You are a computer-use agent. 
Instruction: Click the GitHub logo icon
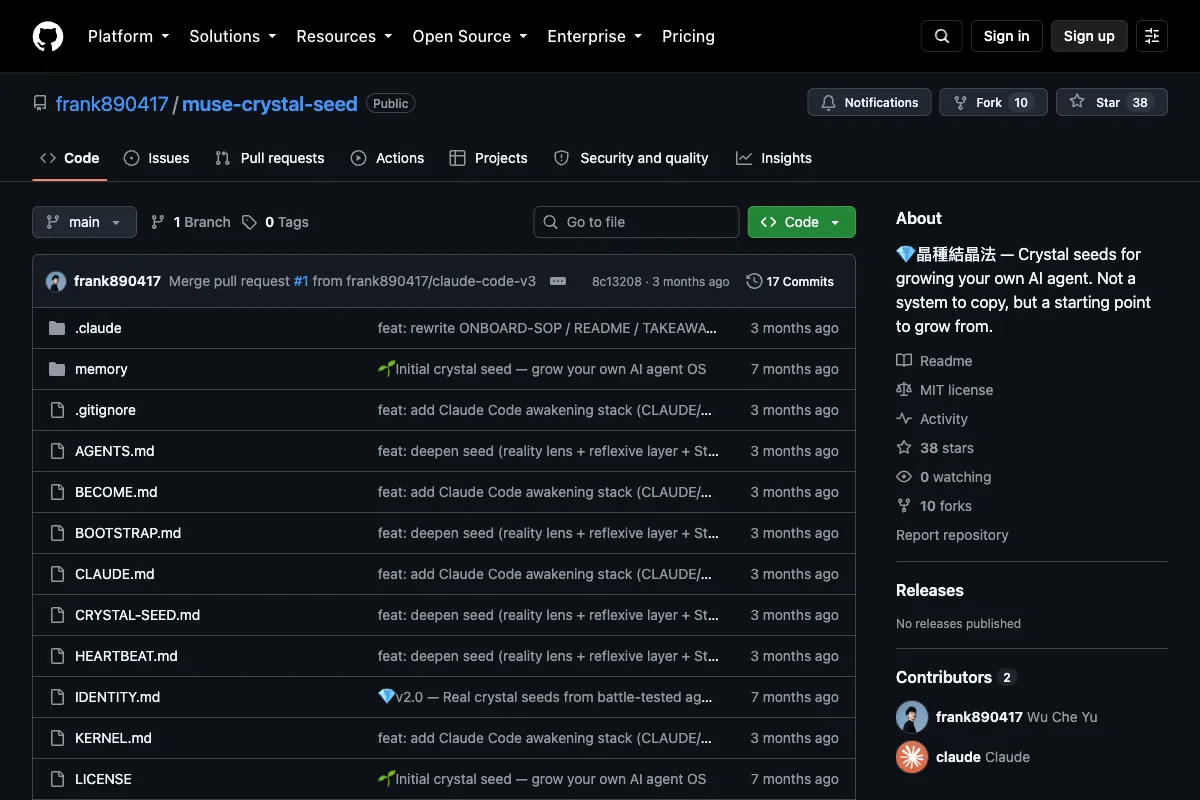tap(48, 36)
